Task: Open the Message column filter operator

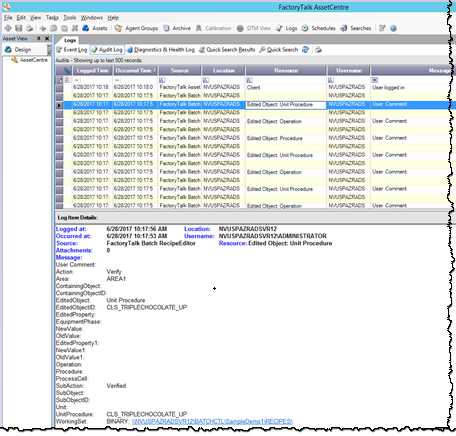Action: (x=375, y=80)
